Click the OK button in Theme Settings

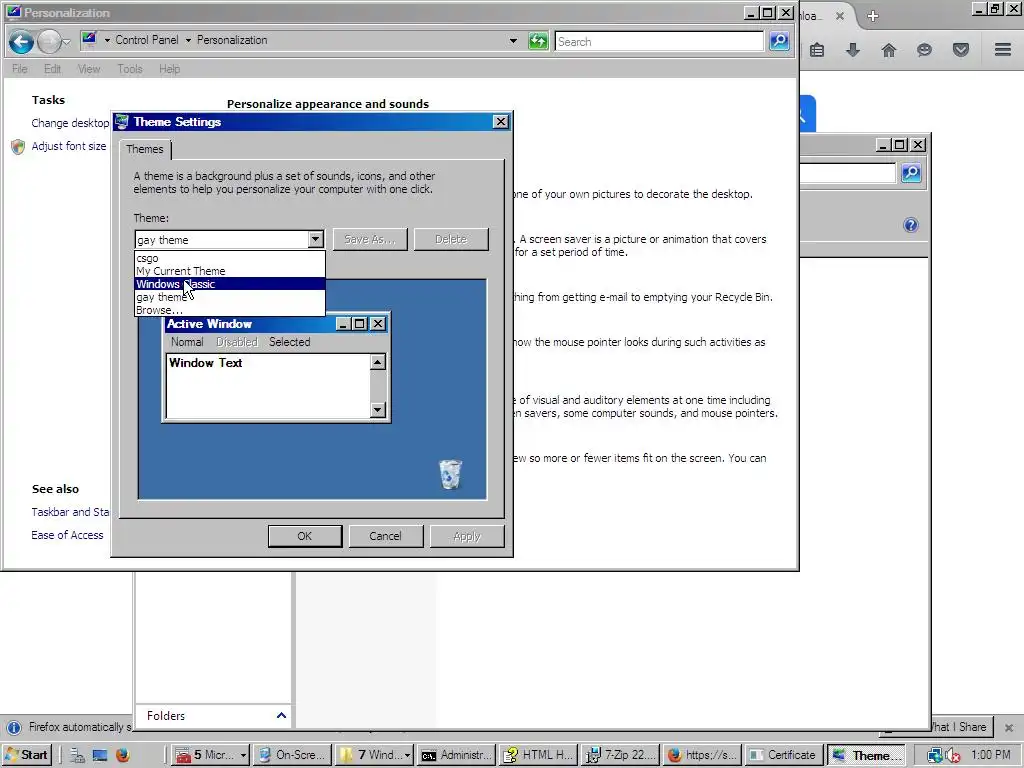point(304,536)
